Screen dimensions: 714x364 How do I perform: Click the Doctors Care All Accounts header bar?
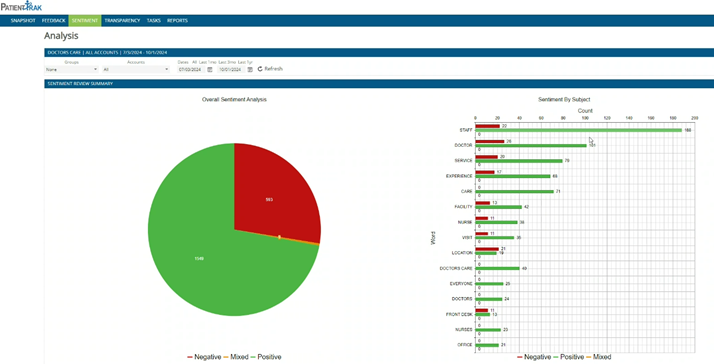[x=379, y=52]
